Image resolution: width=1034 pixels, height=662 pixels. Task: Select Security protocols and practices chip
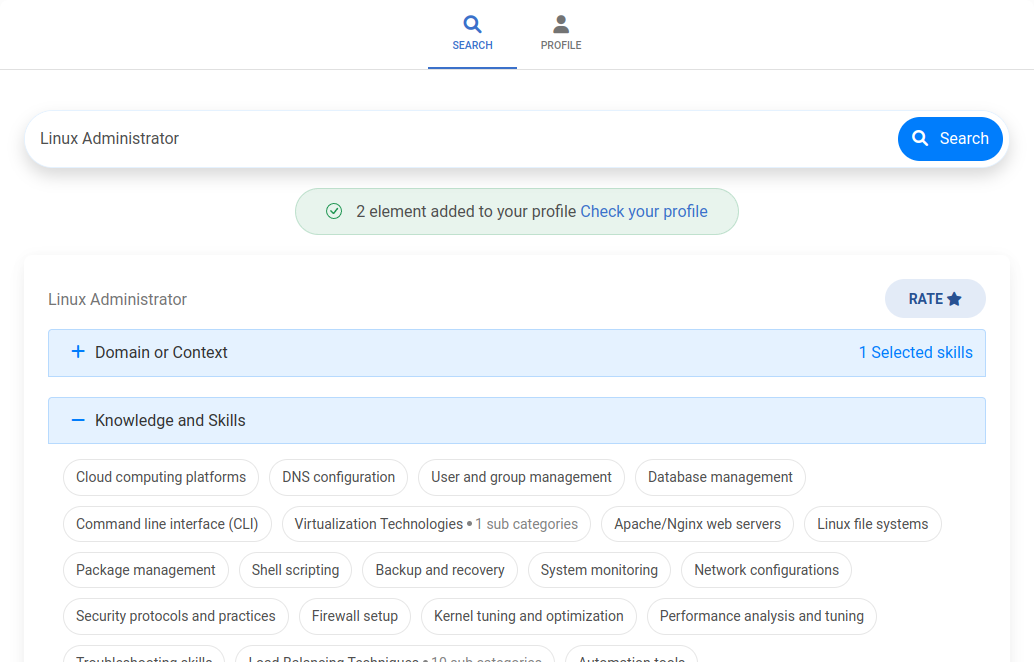point(175,617)
